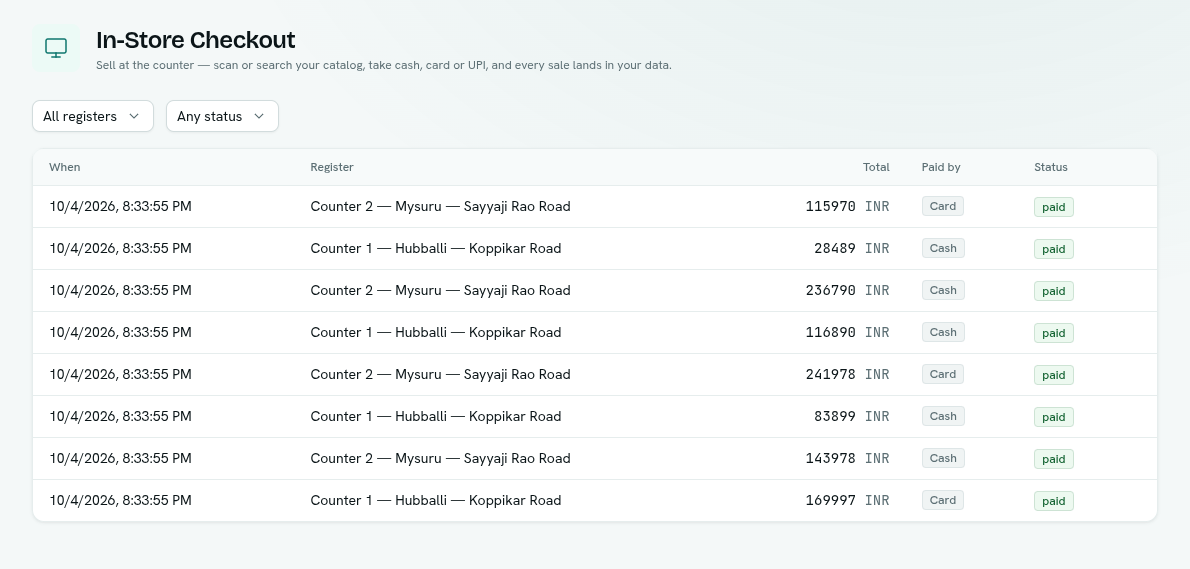The height and width of the screenshot is (569, 1190).
Task: Click paid status in the 236790 row
Action: point(1053,291)
